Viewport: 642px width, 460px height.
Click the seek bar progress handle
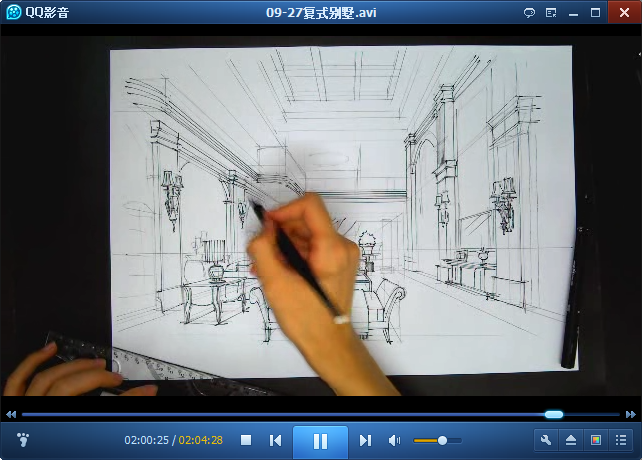tap(554, 414)
